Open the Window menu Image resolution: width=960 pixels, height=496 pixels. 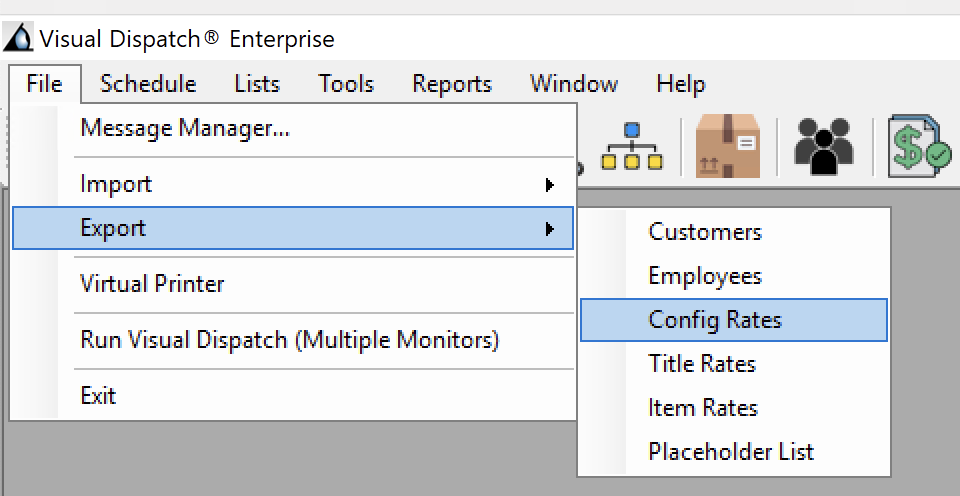[x=574, y=84]
